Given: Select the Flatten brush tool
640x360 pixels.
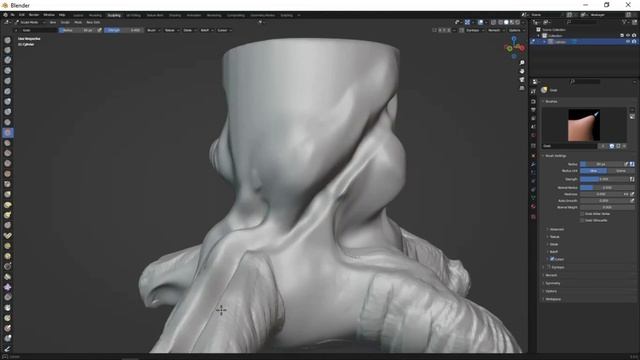Looking at the screenshot, I should click(7, 143).
